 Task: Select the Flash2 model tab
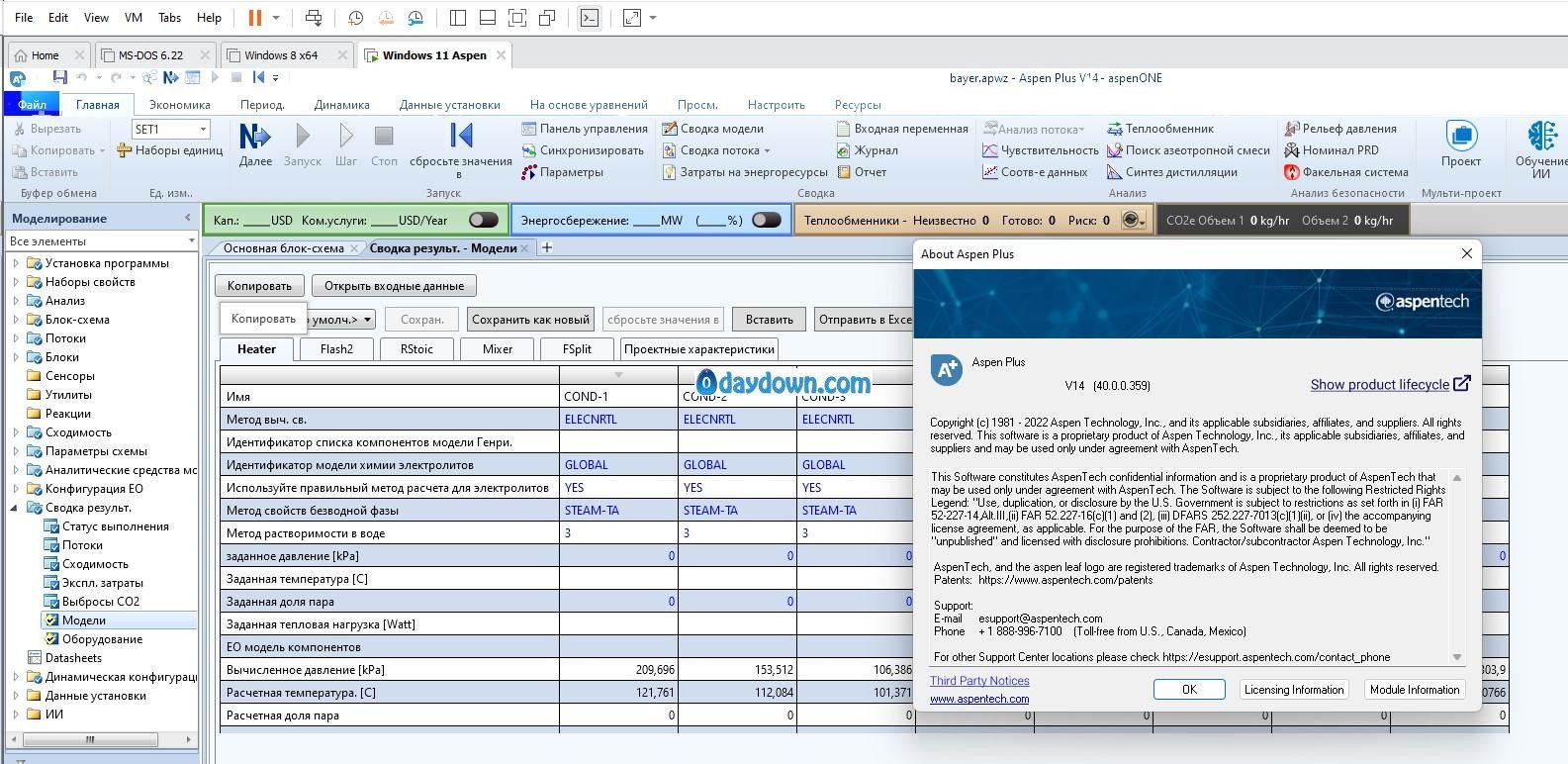pyautogui.click(x=336, y=349)
